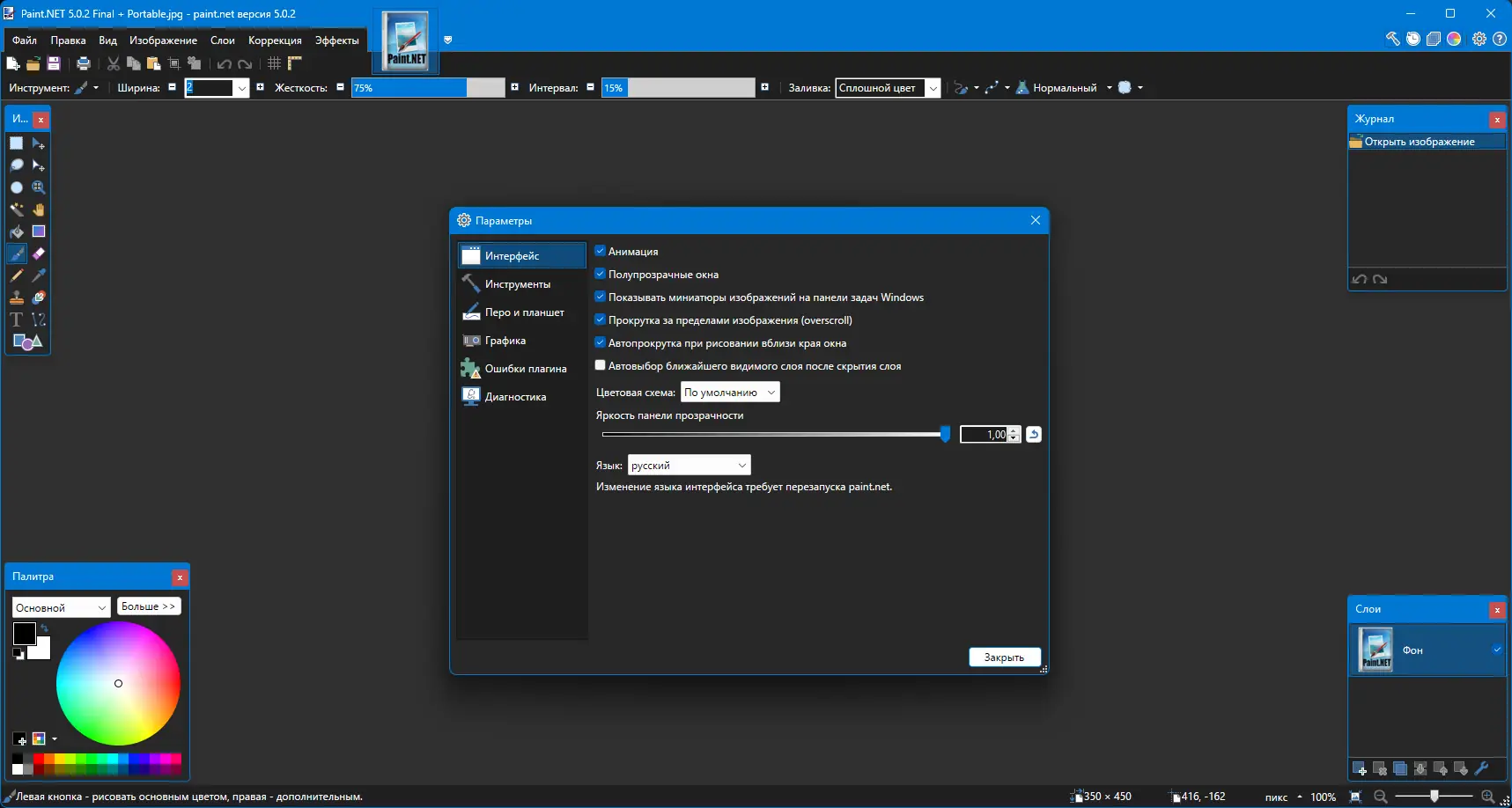The image size is (1512, 808).
Task: Click the Закрыть button
Action: [1005, 657]
